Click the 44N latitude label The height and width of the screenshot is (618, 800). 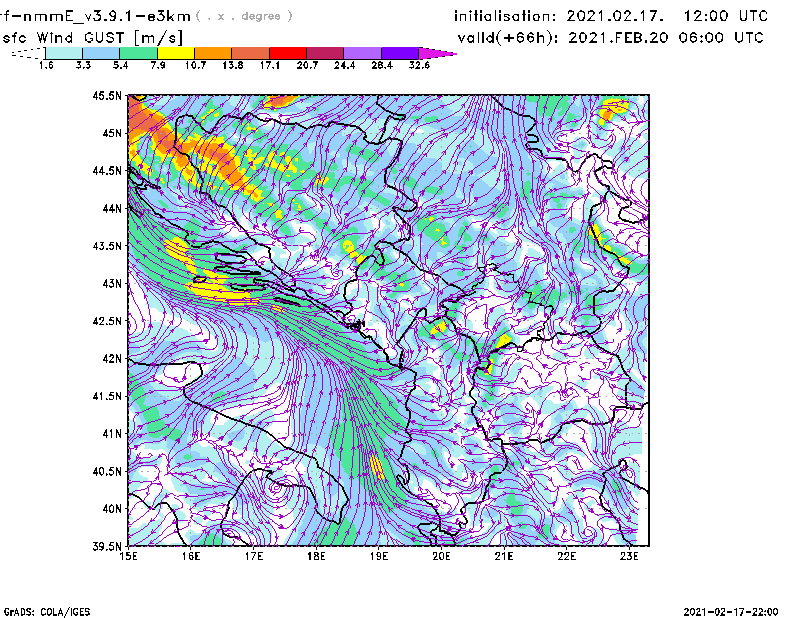112,208
